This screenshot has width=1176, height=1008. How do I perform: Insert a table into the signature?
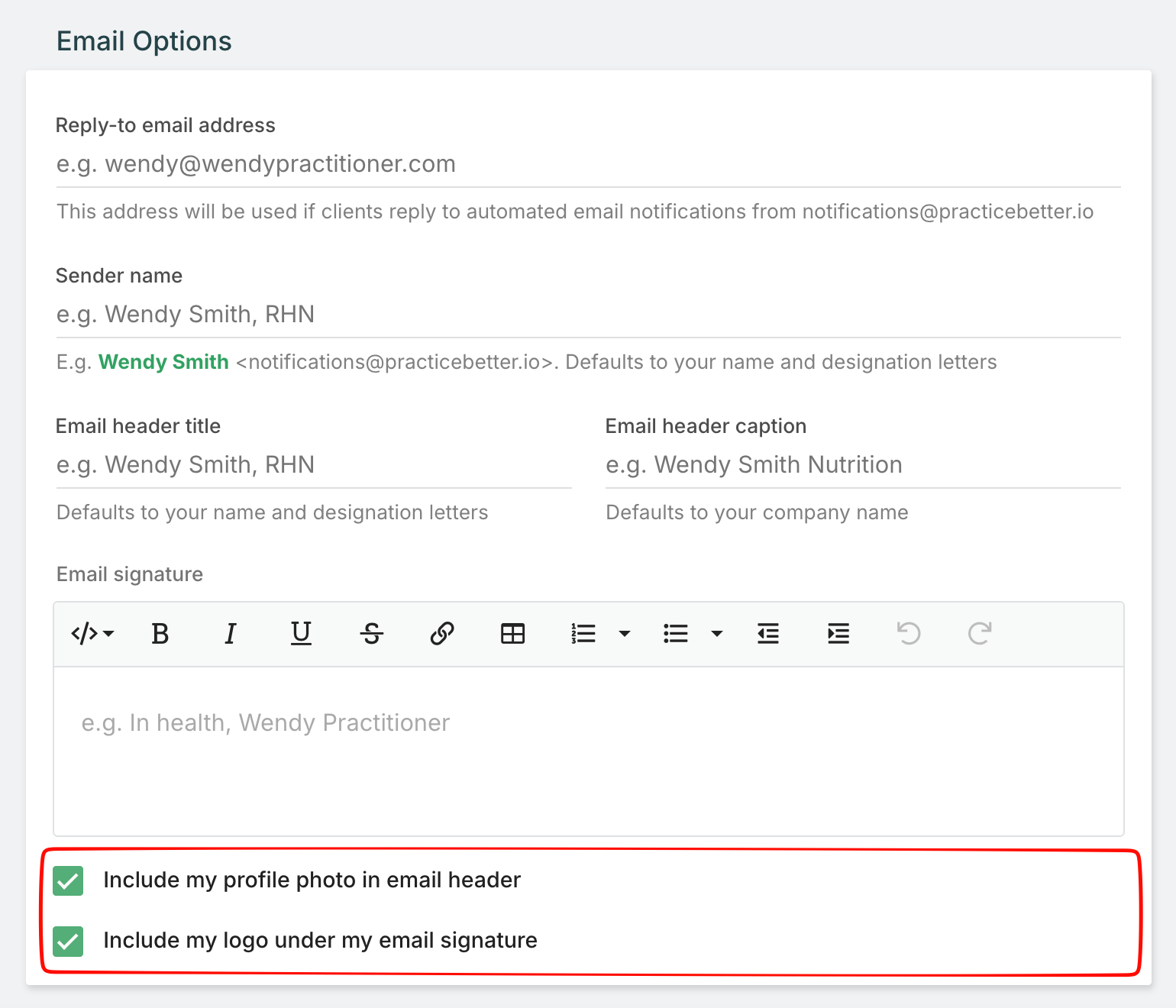[512, 634]
